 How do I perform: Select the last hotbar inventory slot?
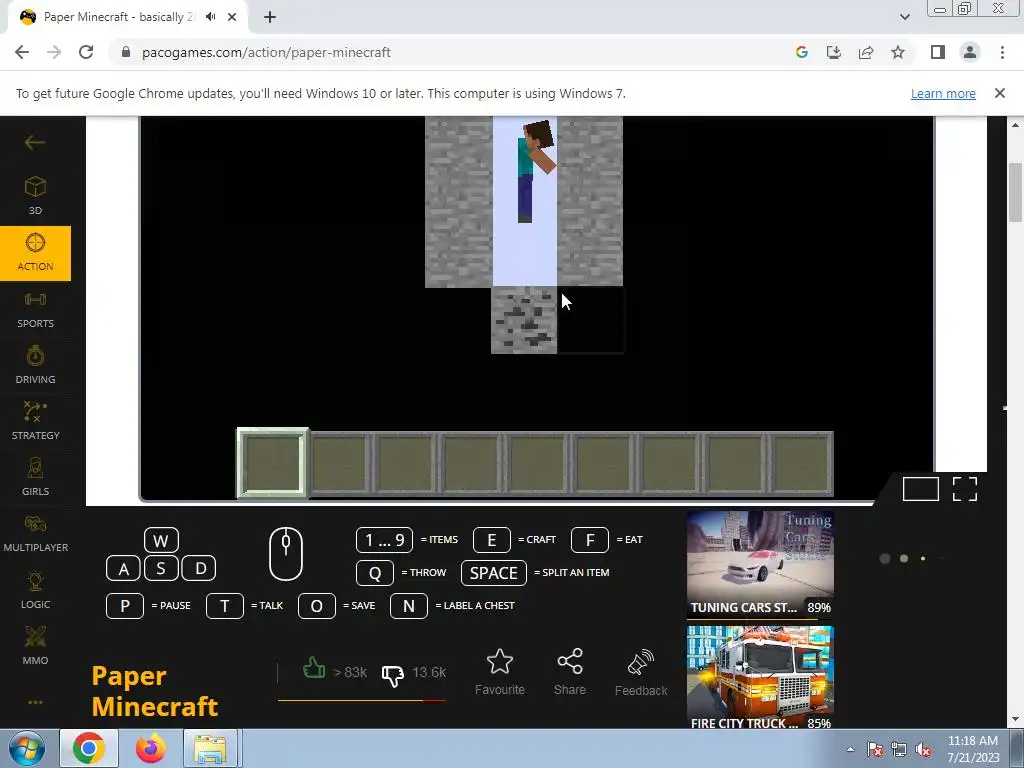(x=801, y=464)
